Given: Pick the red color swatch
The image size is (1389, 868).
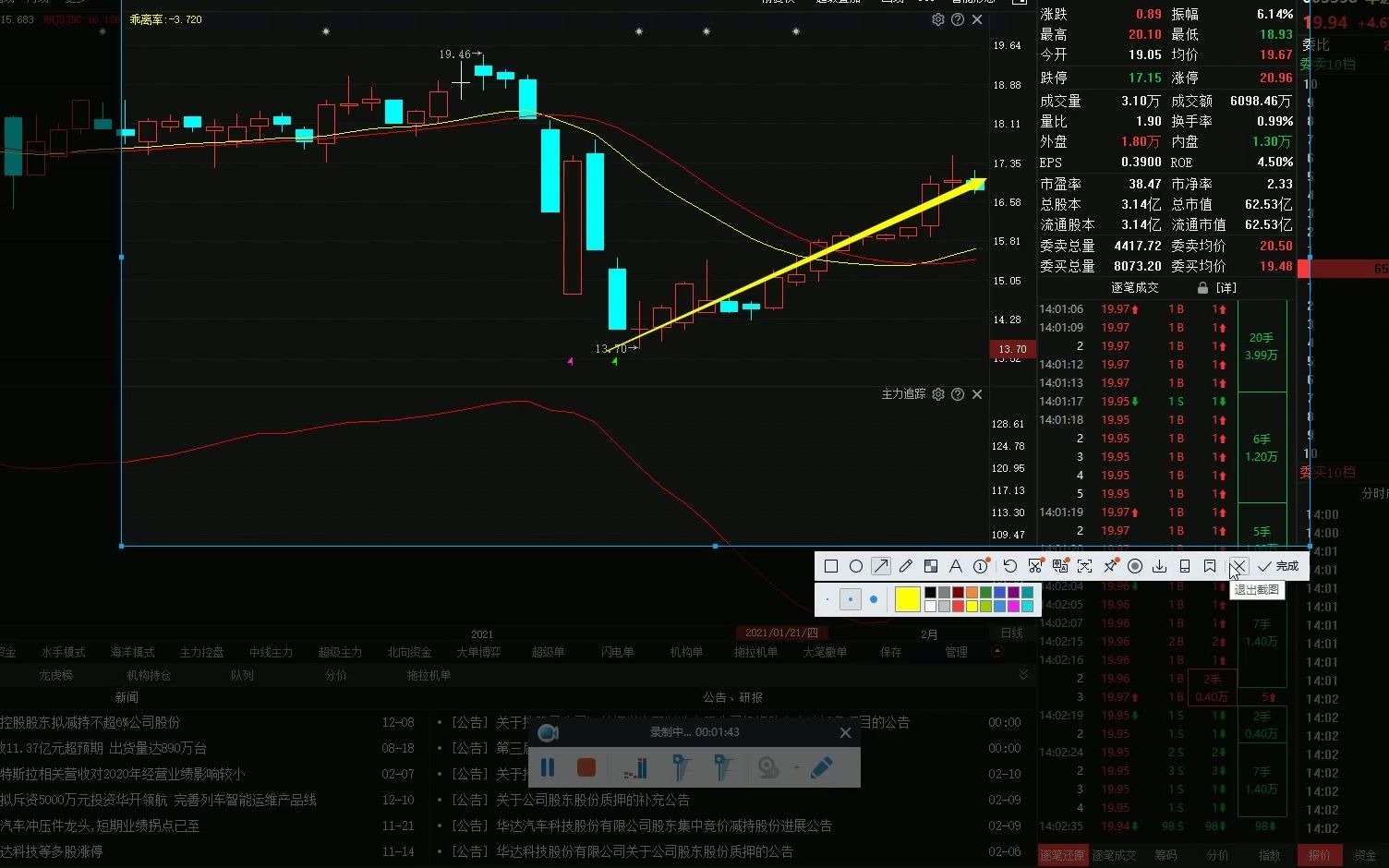Looking at the screenshot, I should [958, 607].
